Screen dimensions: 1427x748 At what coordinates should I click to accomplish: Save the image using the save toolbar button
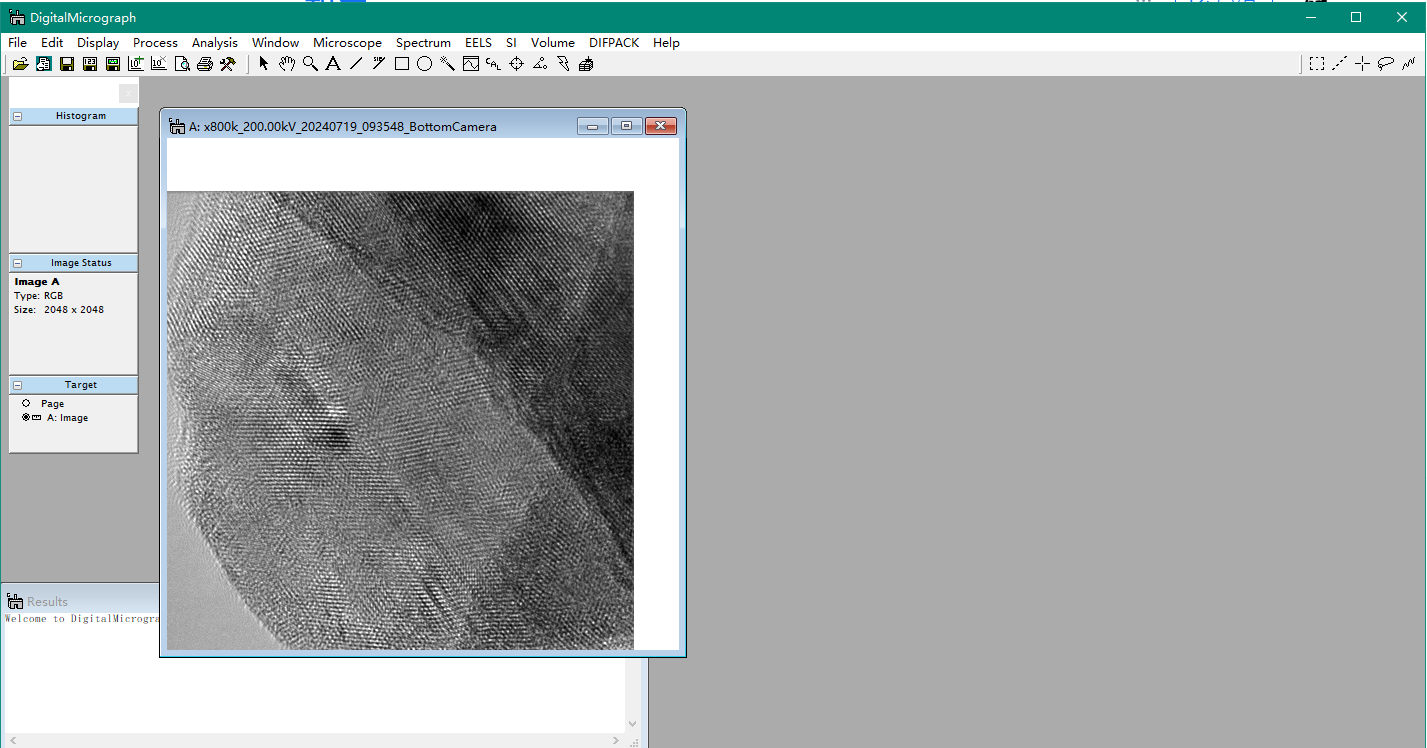coord(66,63)
